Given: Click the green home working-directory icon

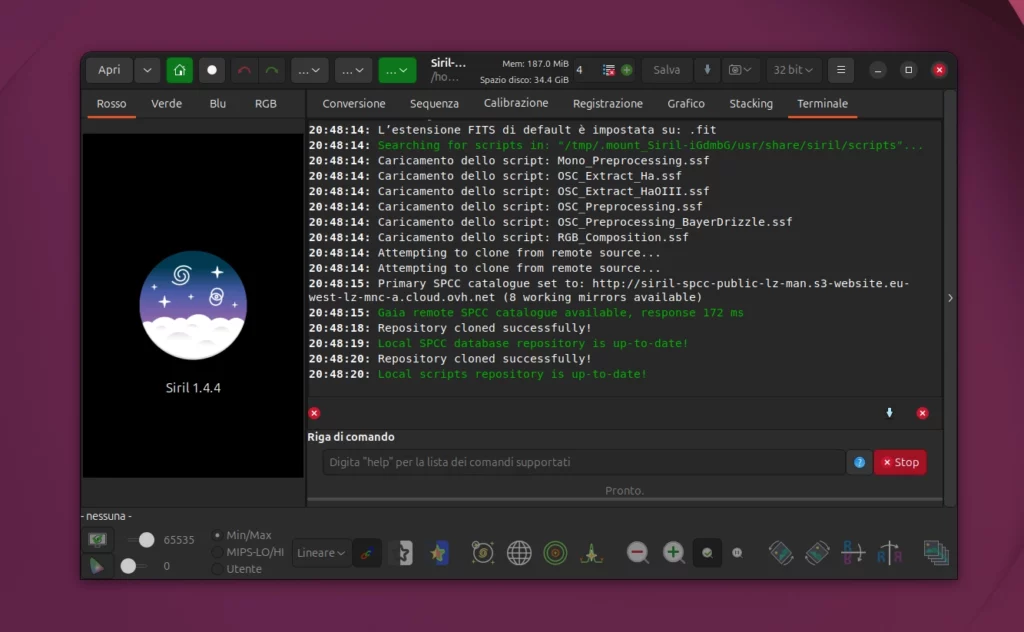Looking at the screenshot, I should (180, 70).
